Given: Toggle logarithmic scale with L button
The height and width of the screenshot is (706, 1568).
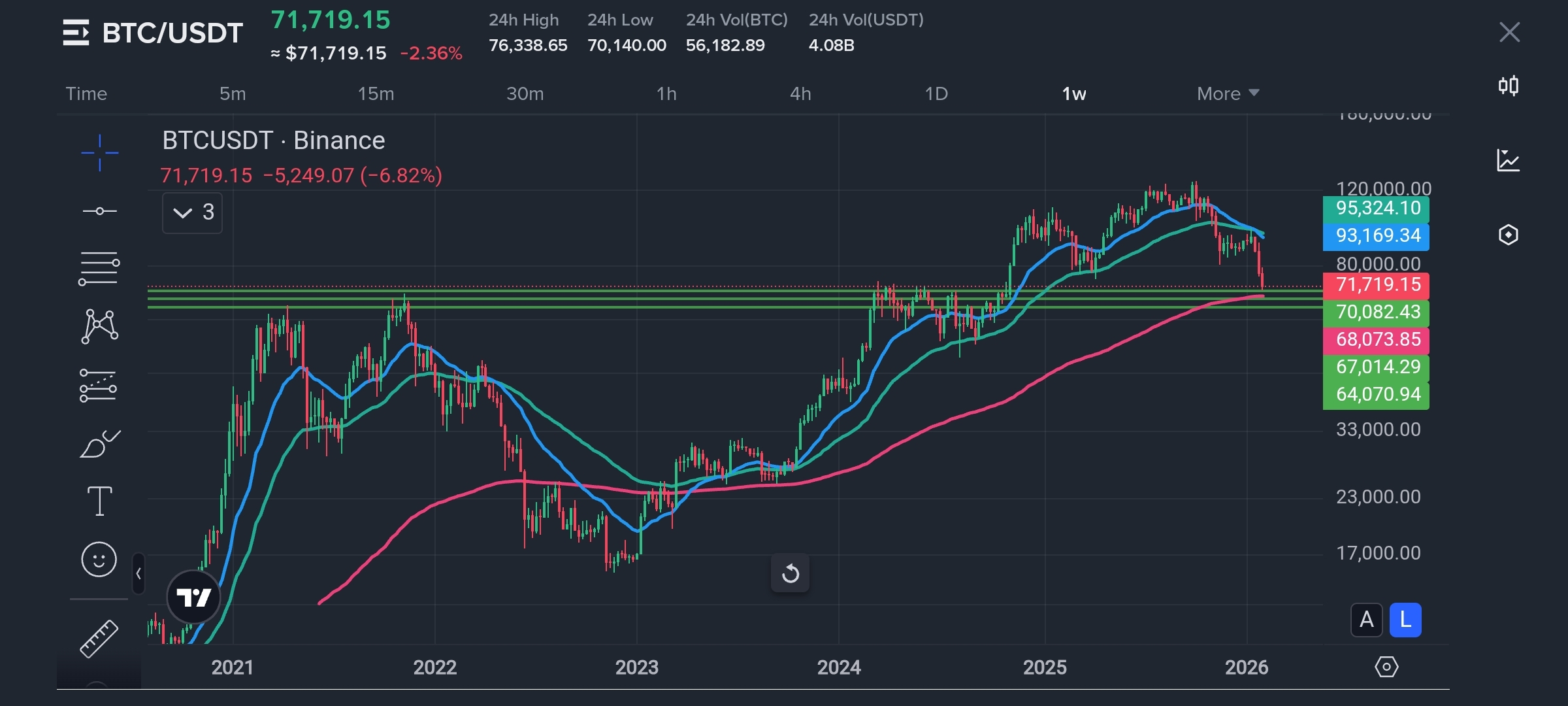Looking at the screenshot, I should pyautogui.click(x=1405, y=620).
